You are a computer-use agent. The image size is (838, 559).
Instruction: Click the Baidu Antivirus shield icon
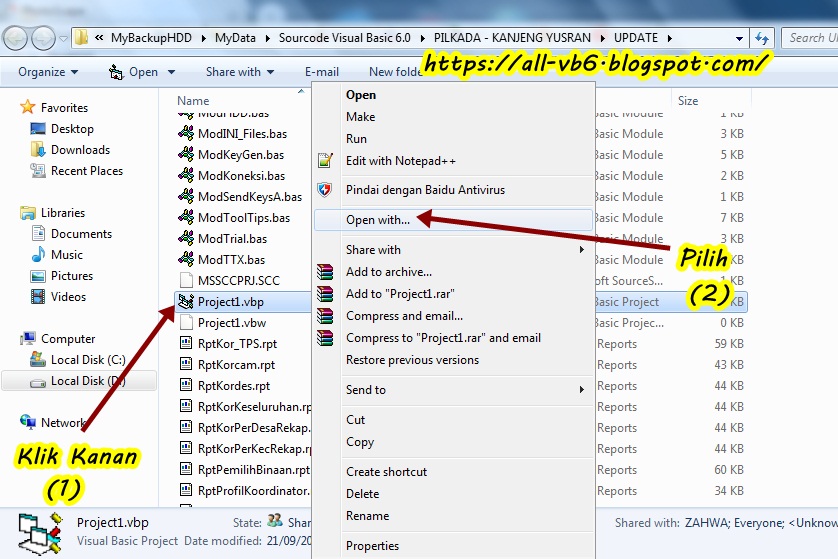point(324,190)
